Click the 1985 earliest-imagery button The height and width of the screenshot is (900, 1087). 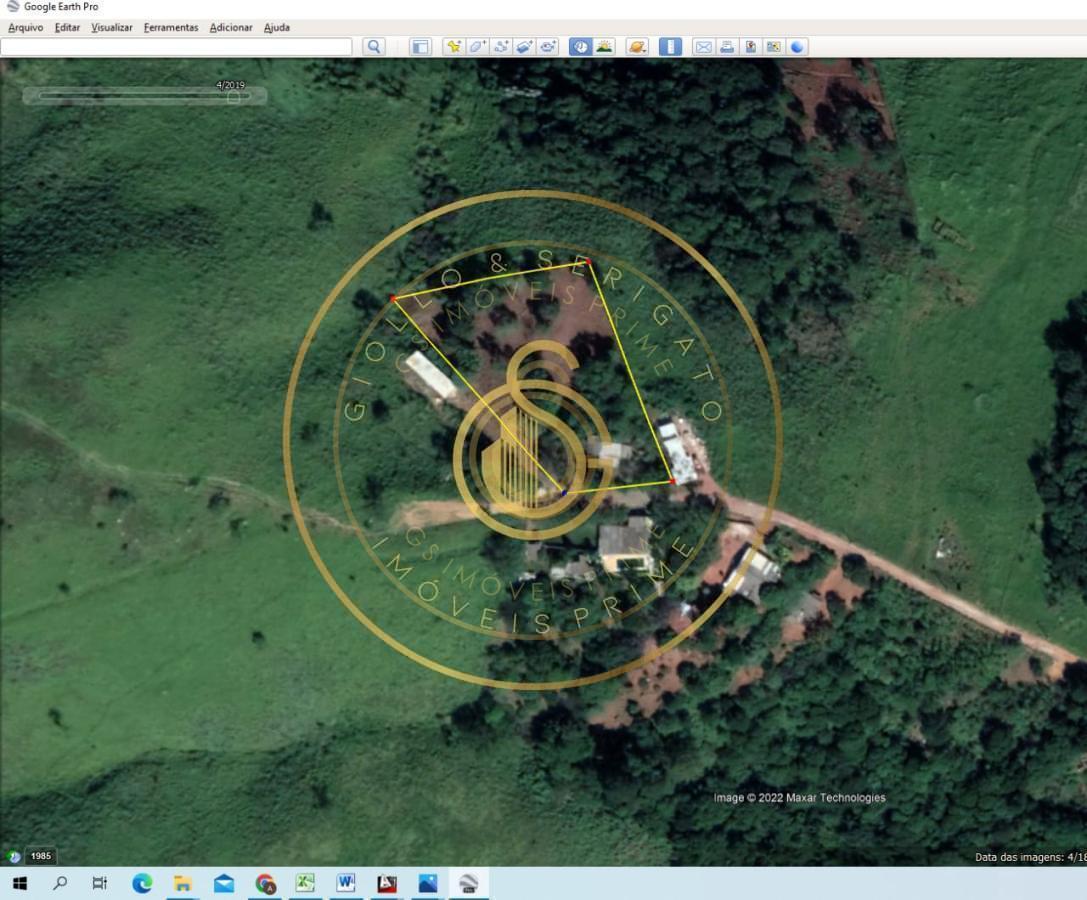pyautogui.click(x=41, y=856)
